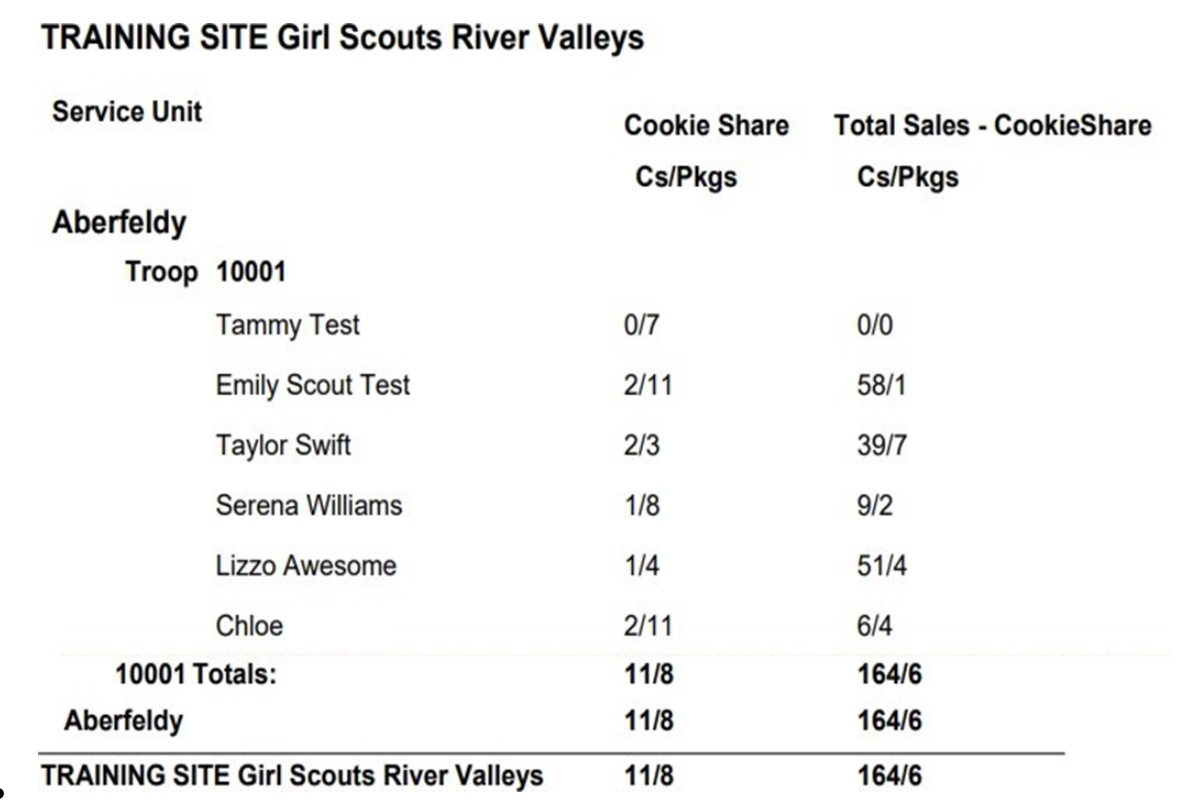
Task: Select Emily Scout Test's 58/1 total sales
Action: [881, 385]
